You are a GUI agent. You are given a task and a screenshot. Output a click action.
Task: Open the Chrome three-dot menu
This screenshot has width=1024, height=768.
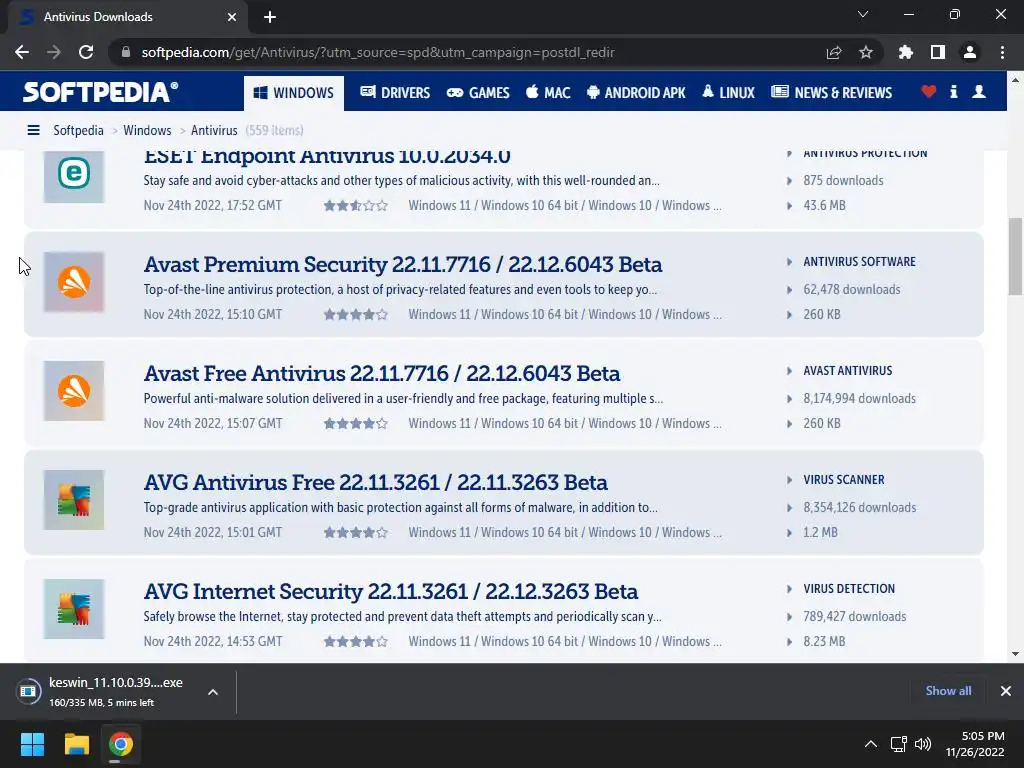point(1002,52)
